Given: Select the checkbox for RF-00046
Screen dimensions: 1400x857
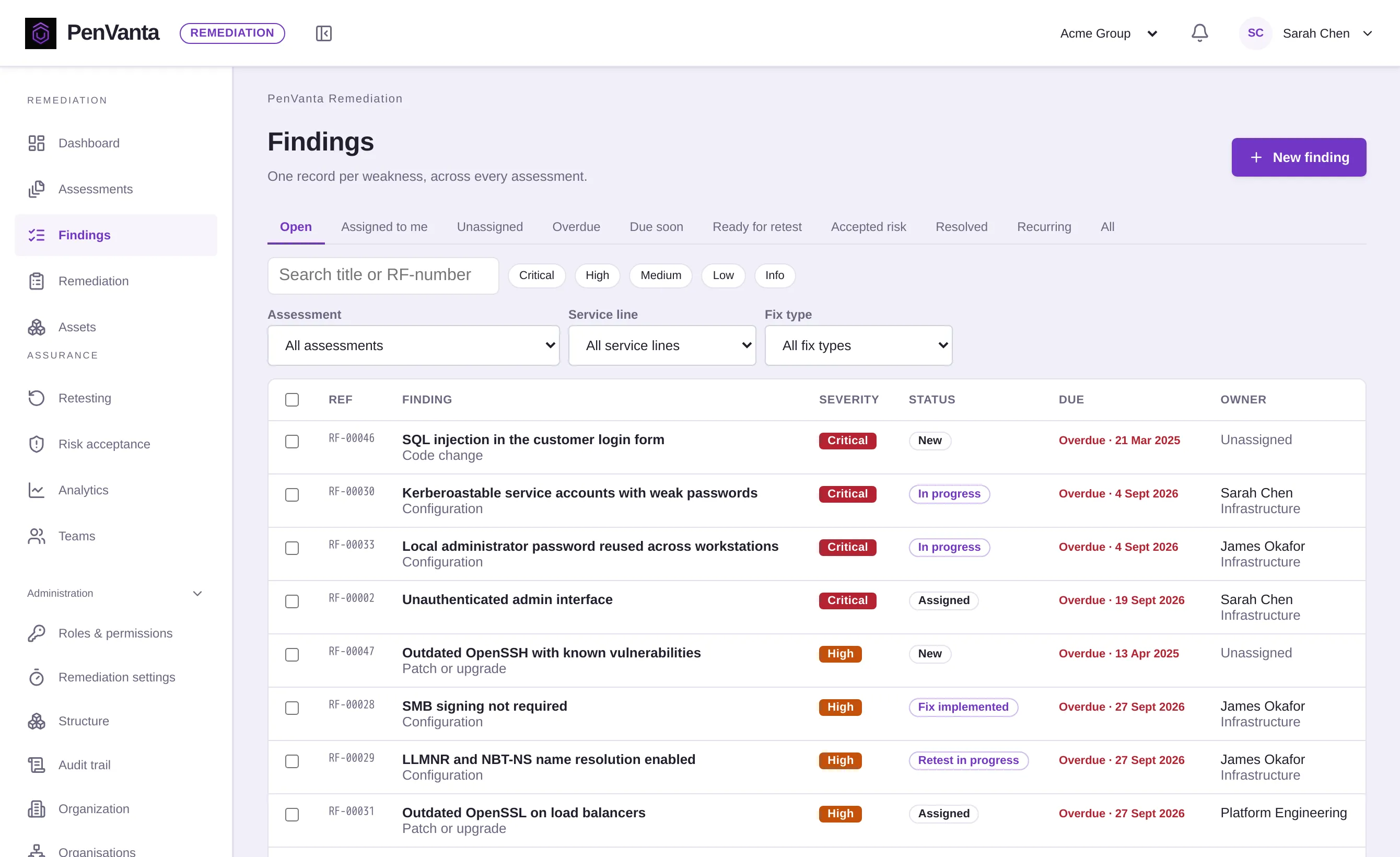Looking at the screenshot, I should 292,442.
